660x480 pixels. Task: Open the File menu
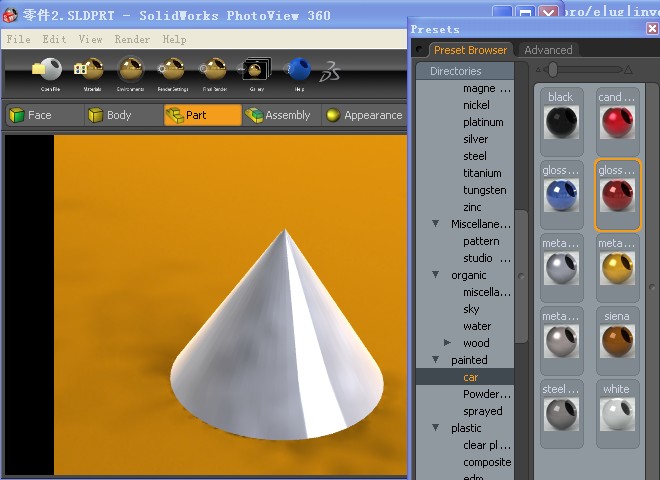click(x=18, y=39)
